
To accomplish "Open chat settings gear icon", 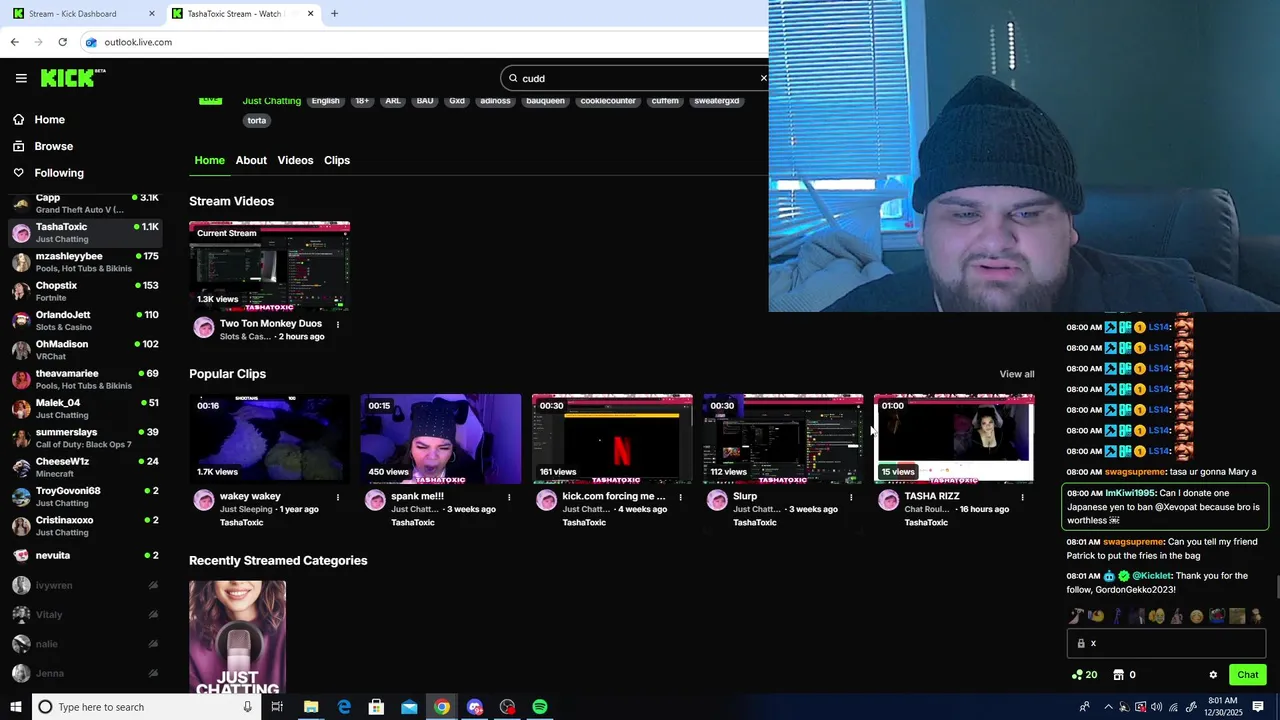I will pos(1213,675).
